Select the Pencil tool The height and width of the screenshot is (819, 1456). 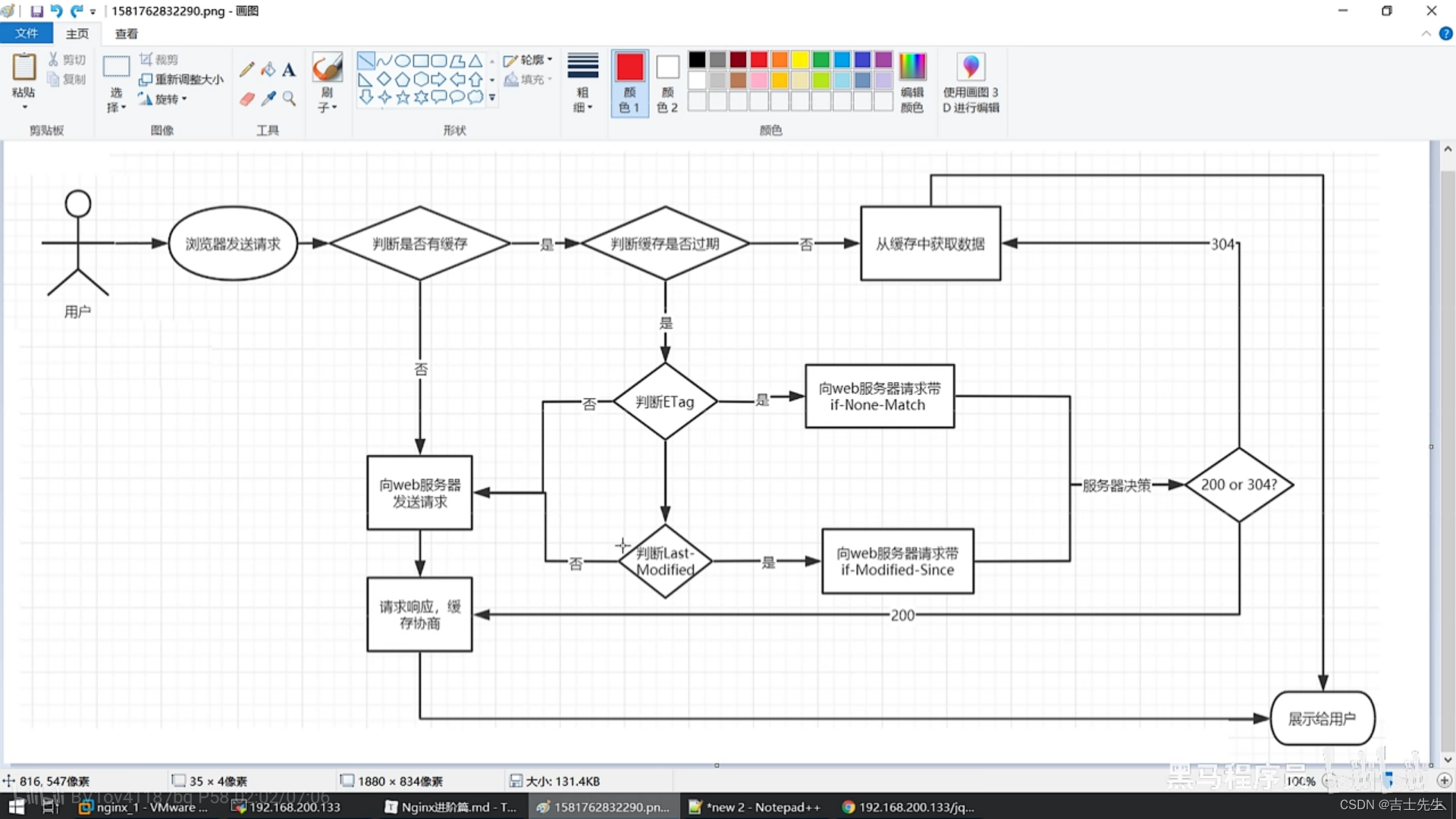[246, 70]
